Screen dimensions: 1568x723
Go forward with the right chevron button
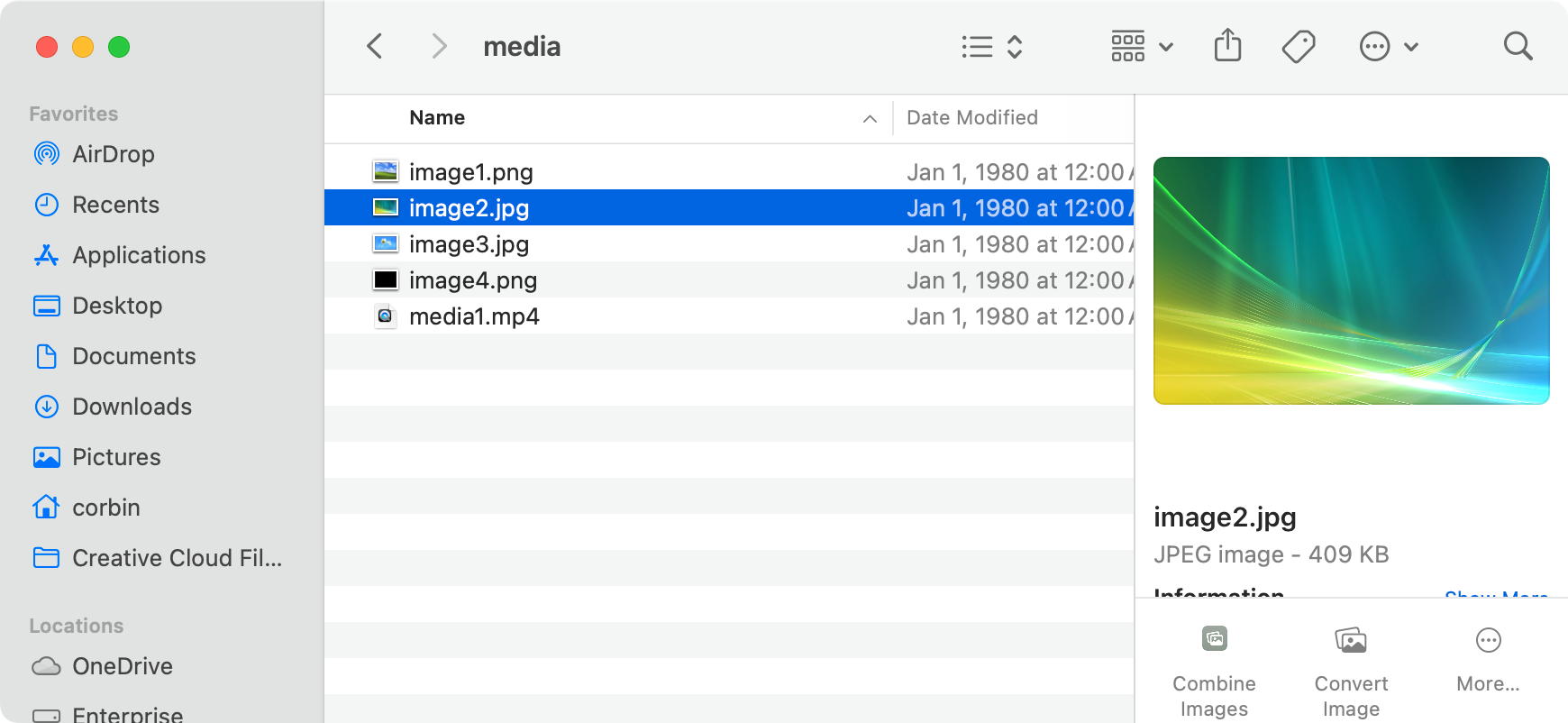pyautogui.click(x=439, y=46)
